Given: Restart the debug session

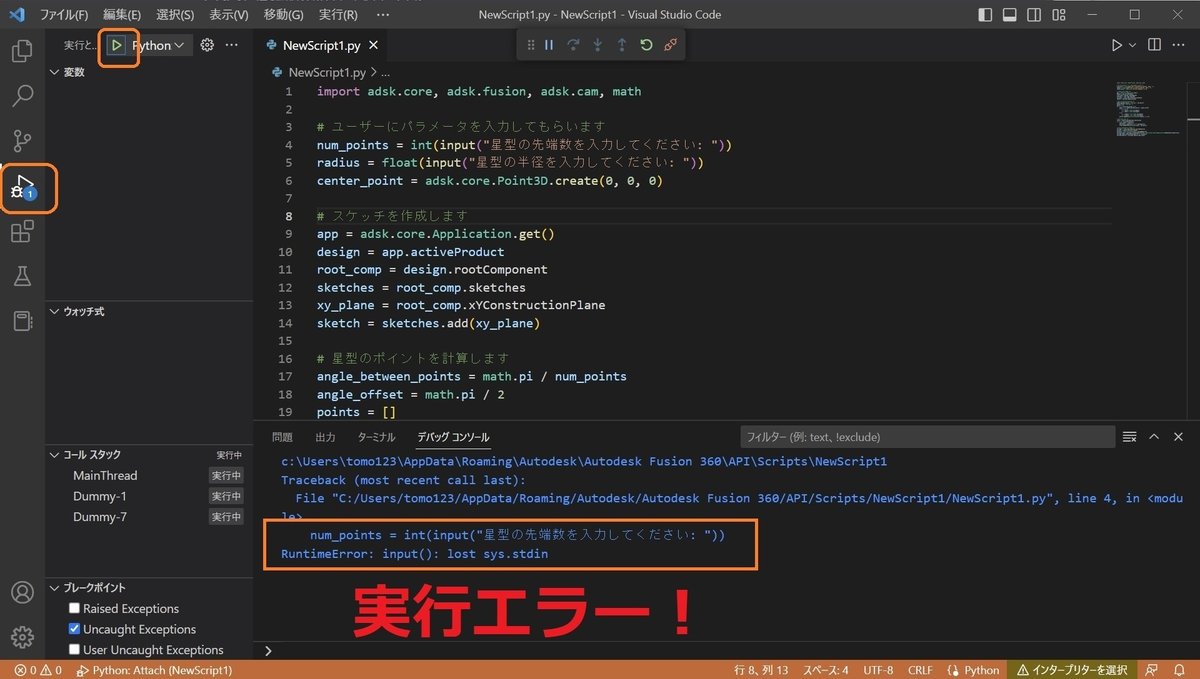Looking at the screenshot, I should 646,45.
